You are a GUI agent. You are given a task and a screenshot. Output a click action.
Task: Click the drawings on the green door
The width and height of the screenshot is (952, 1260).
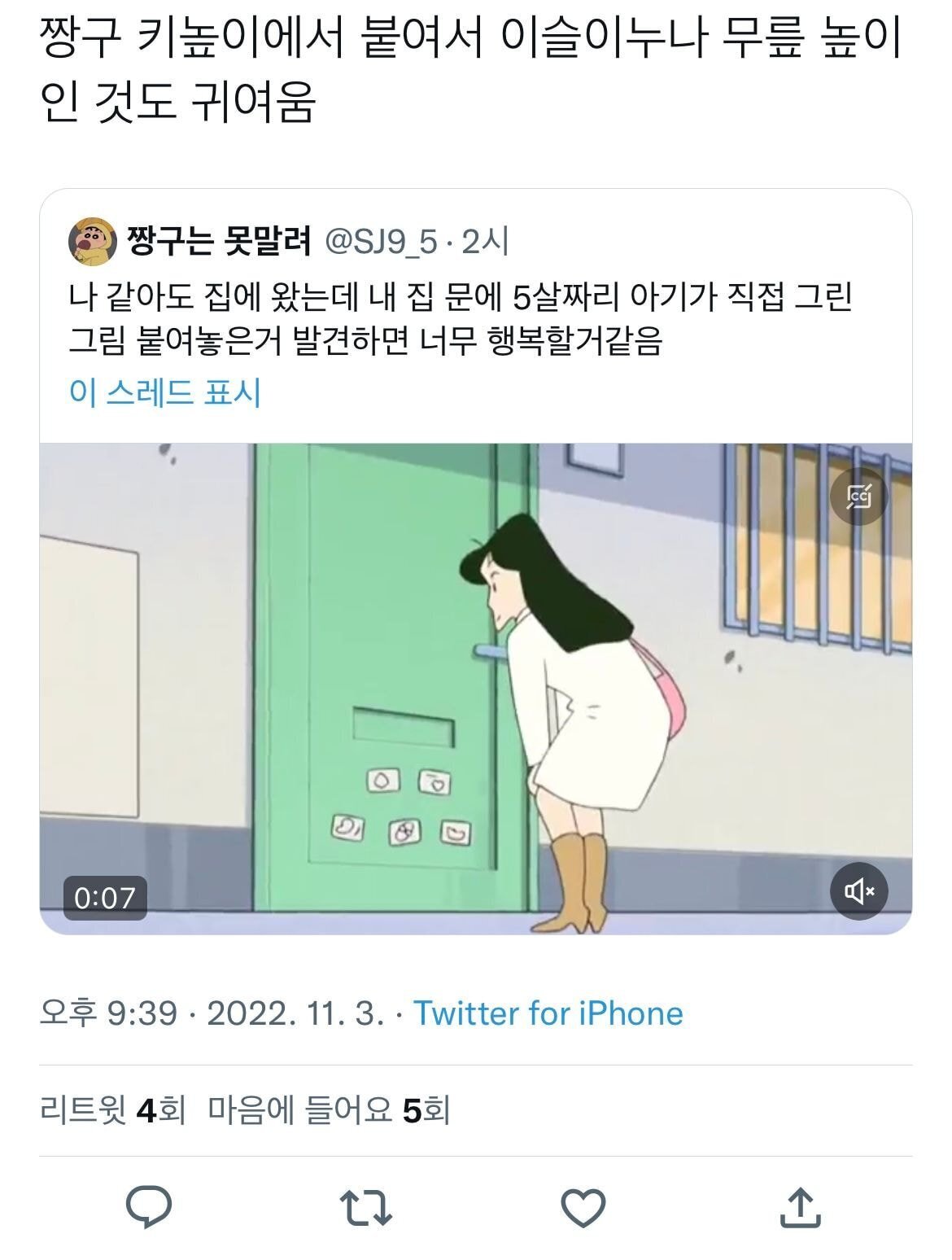402,807
